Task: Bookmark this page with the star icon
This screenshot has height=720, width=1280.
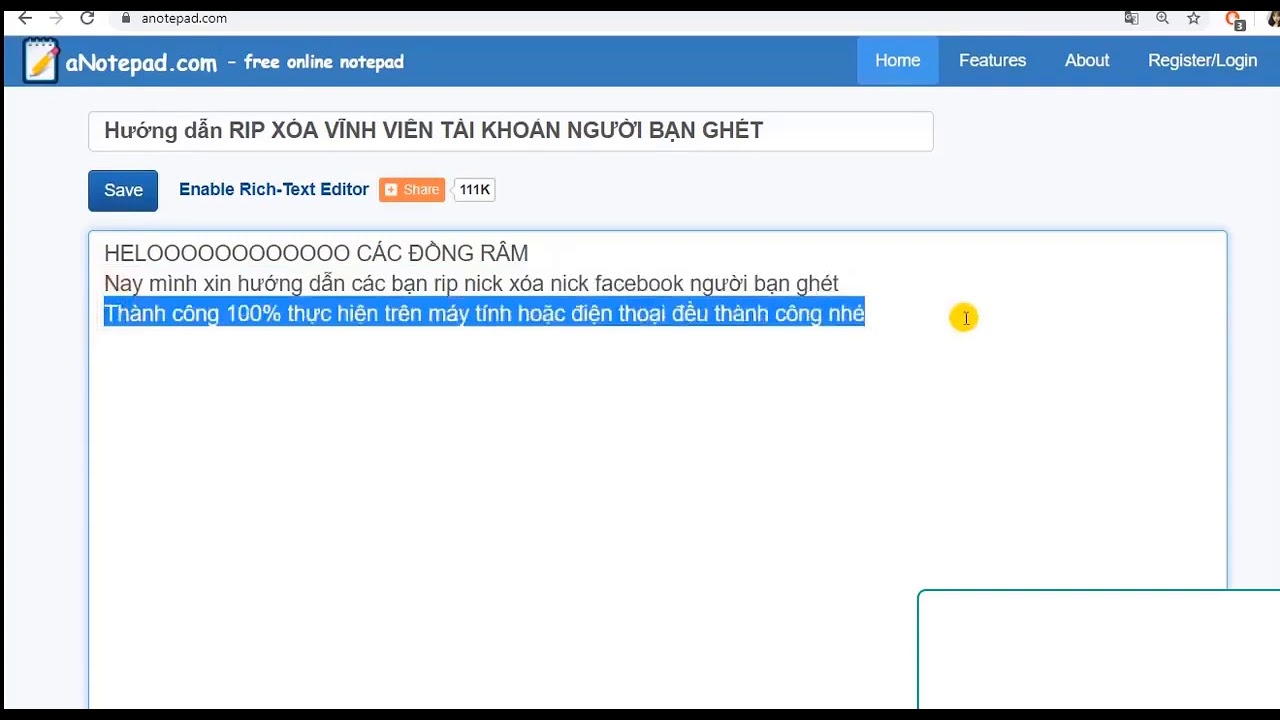Action: (x=1193, y=18)
